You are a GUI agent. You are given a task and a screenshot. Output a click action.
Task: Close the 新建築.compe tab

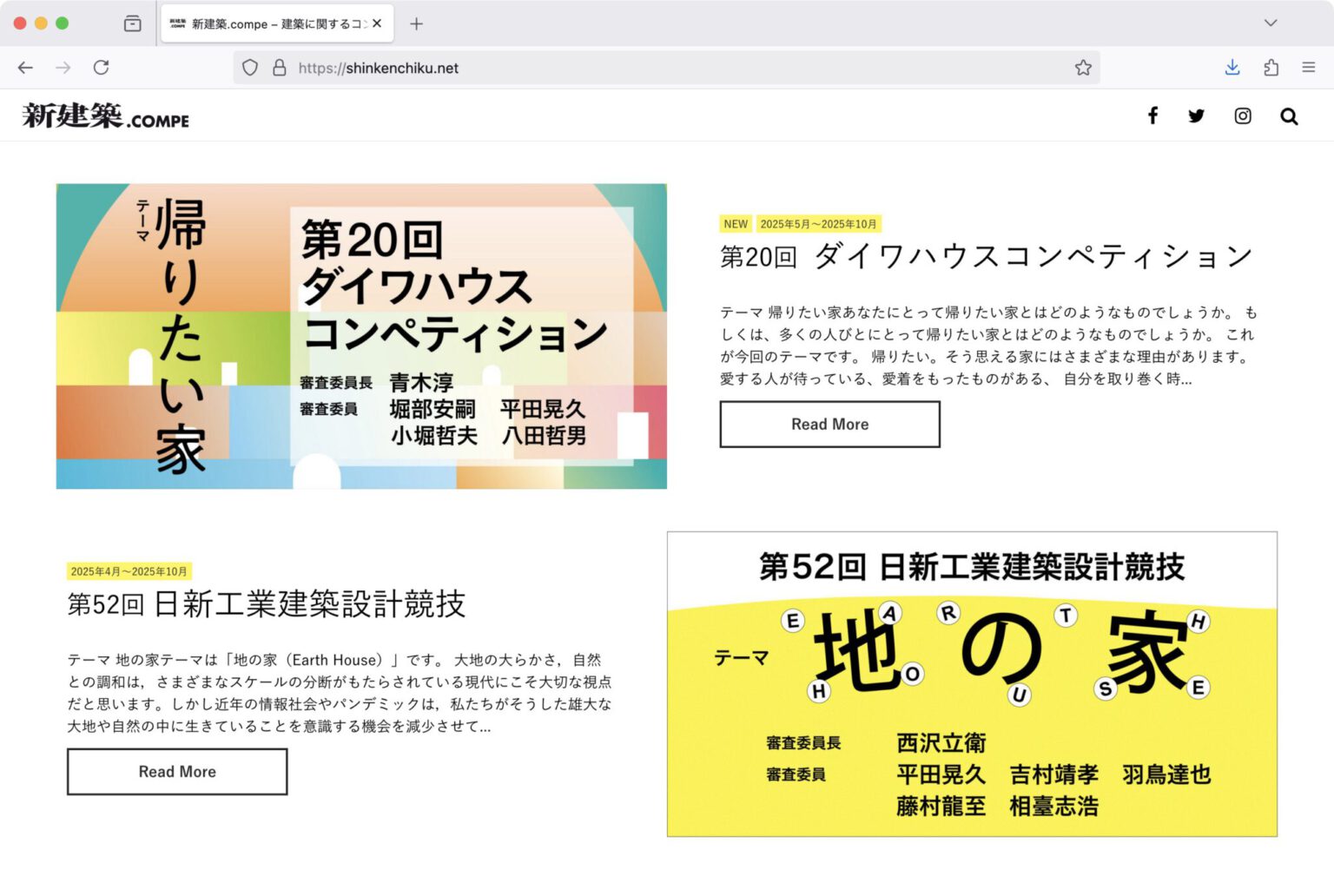tap(377, 23)
